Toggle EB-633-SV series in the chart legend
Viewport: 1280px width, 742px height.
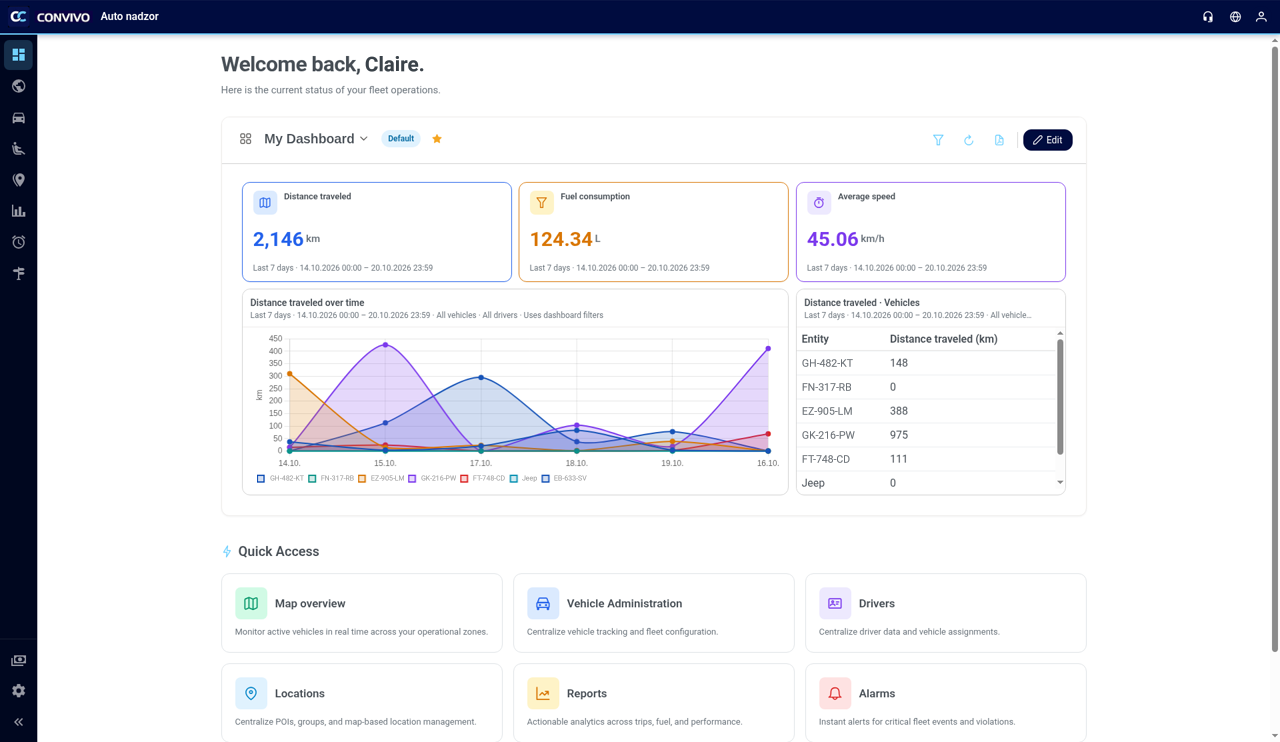(564, 479)
